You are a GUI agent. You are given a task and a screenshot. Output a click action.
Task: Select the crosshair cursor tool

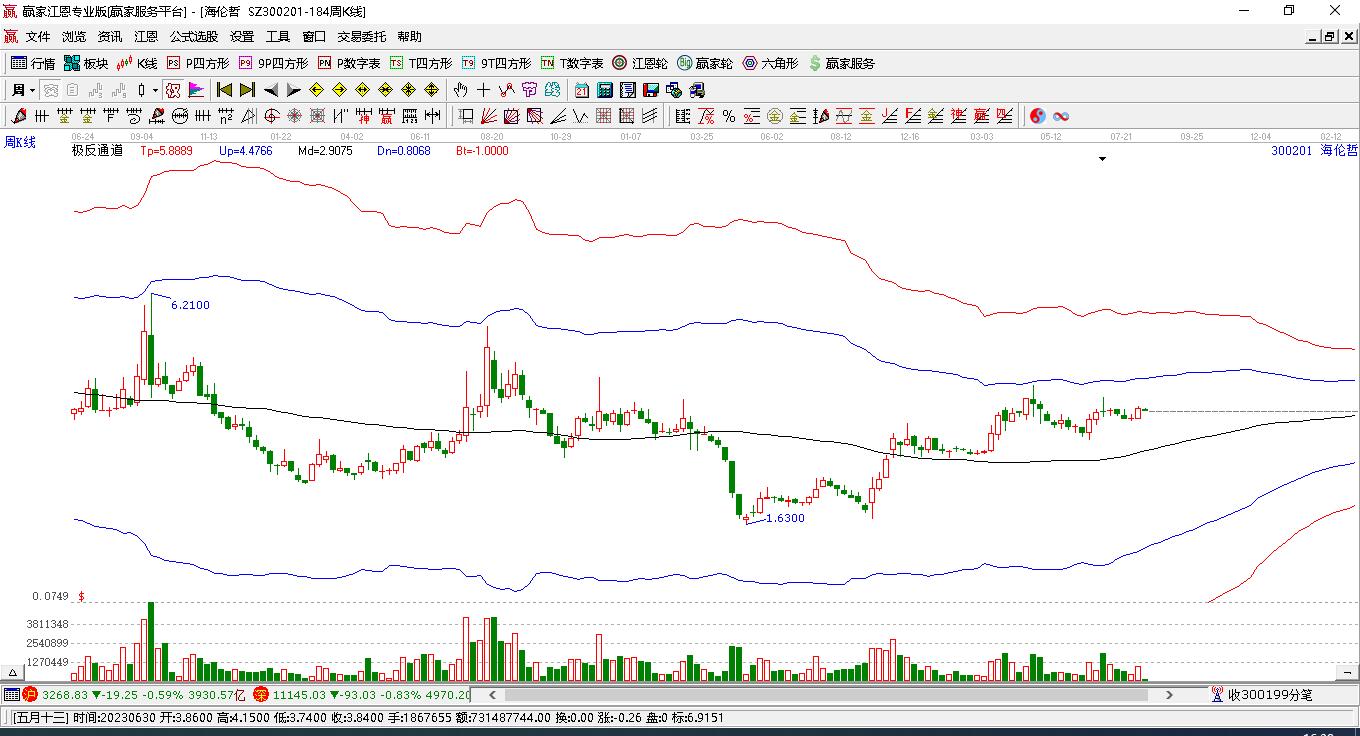(x=483, y=90)
